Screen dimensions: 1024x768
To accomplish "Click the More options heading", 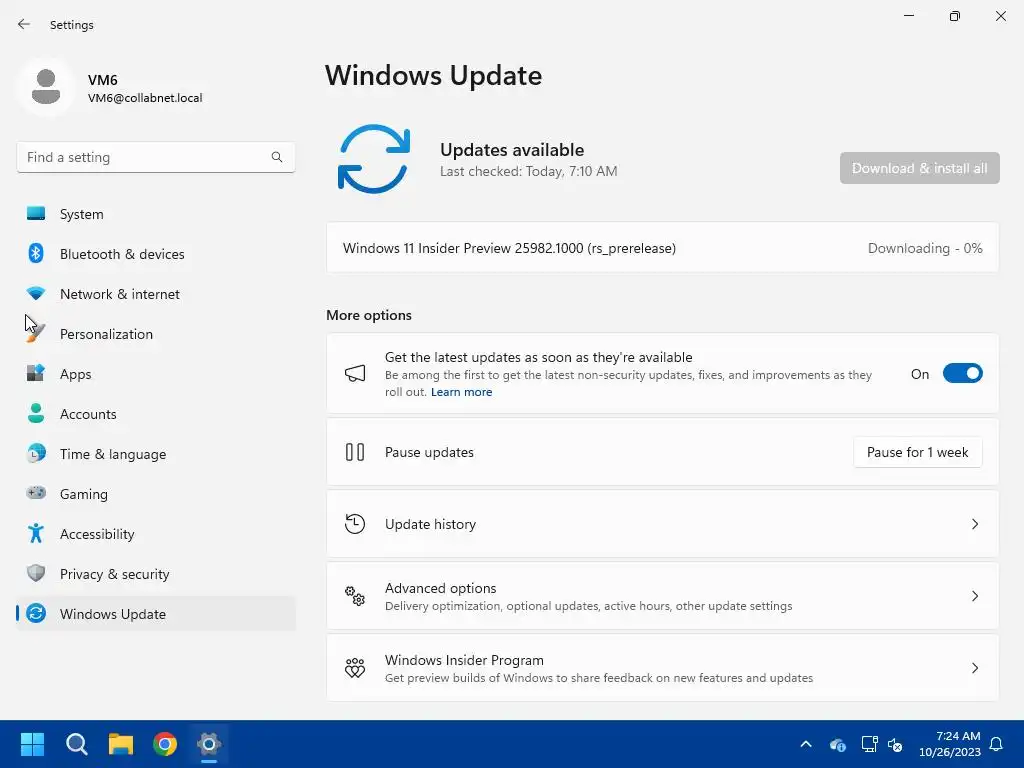I will click(369, 315).
